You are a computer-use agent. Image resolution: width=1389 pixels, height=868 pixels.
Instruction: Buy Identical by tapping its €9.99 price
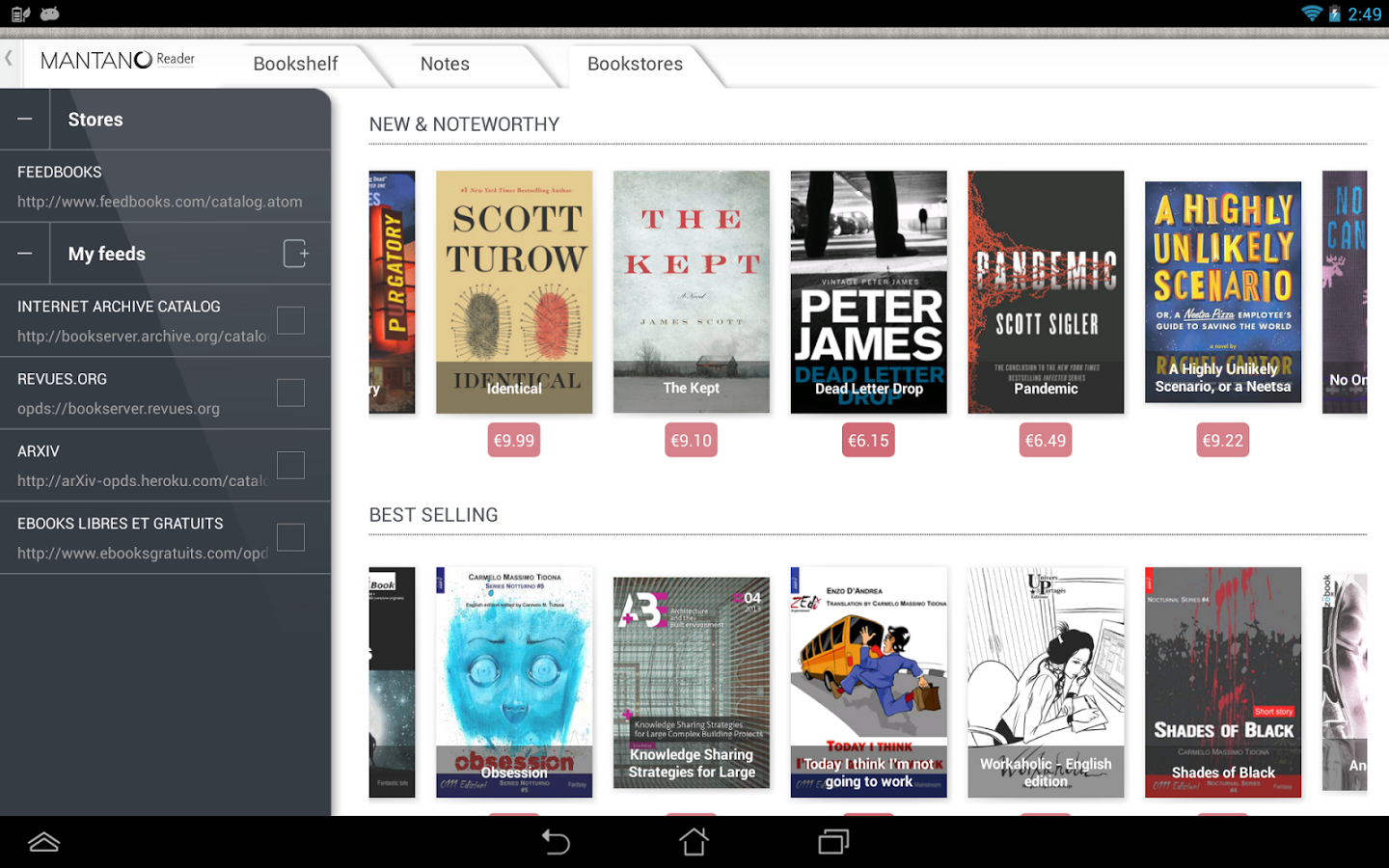pyautogui.click(x=513, y=440)
